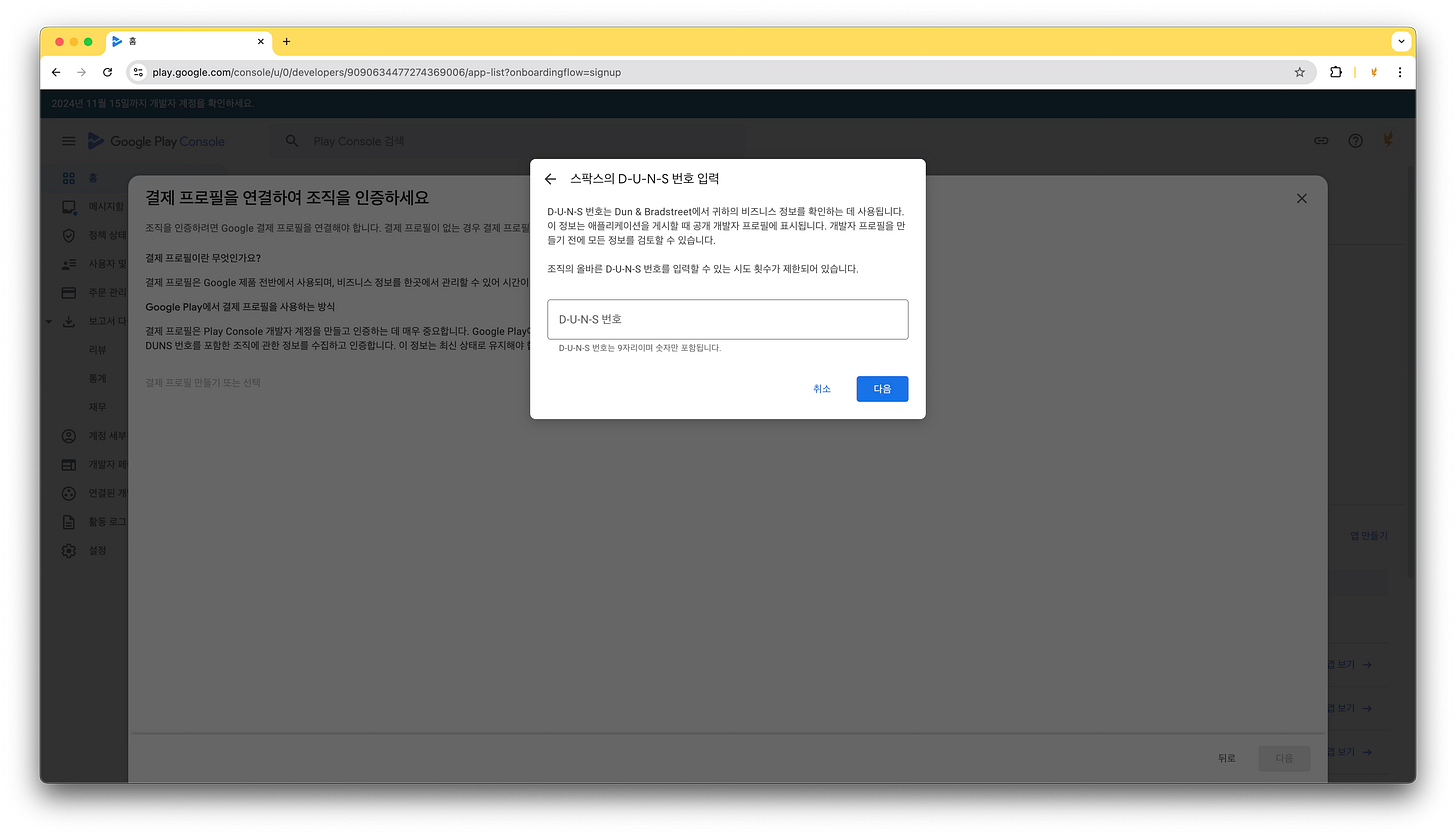This screenshot has height=836, width=1456.
Task: Select 재무 in the sidebar
Action: pos(97,407)
